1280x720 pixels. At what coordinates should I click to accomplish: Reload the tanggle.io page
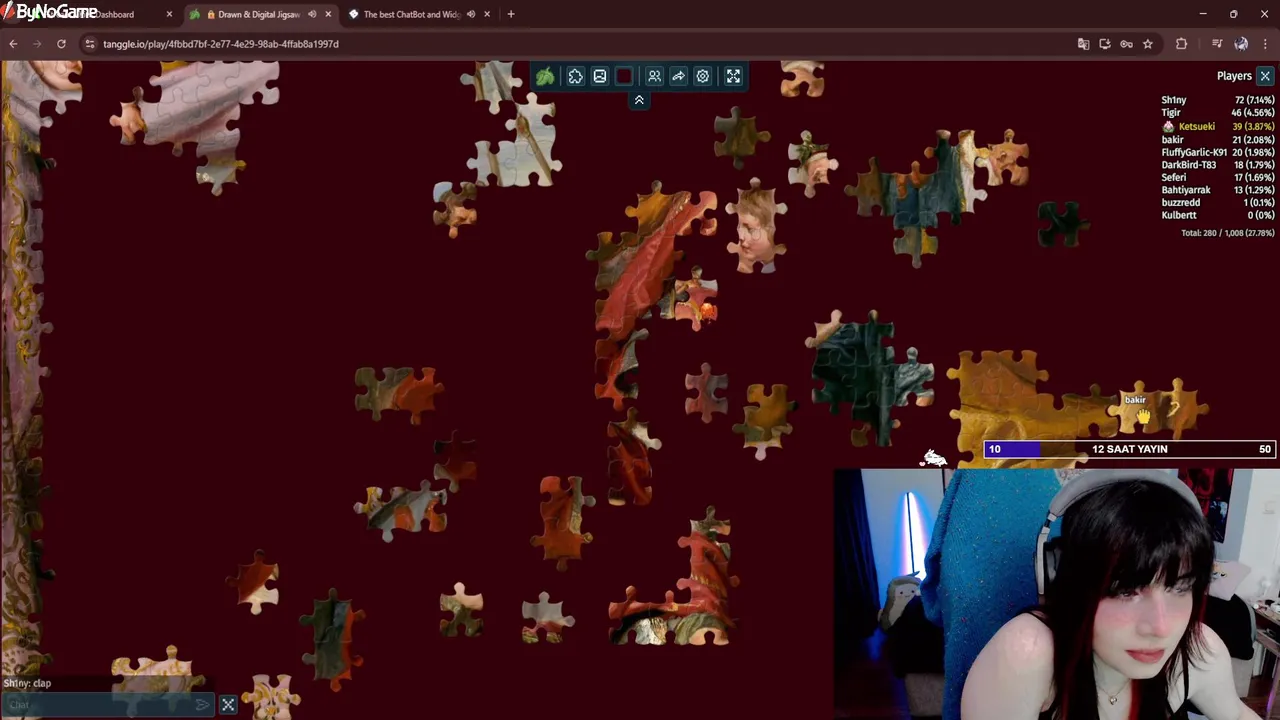pos(61,44)
